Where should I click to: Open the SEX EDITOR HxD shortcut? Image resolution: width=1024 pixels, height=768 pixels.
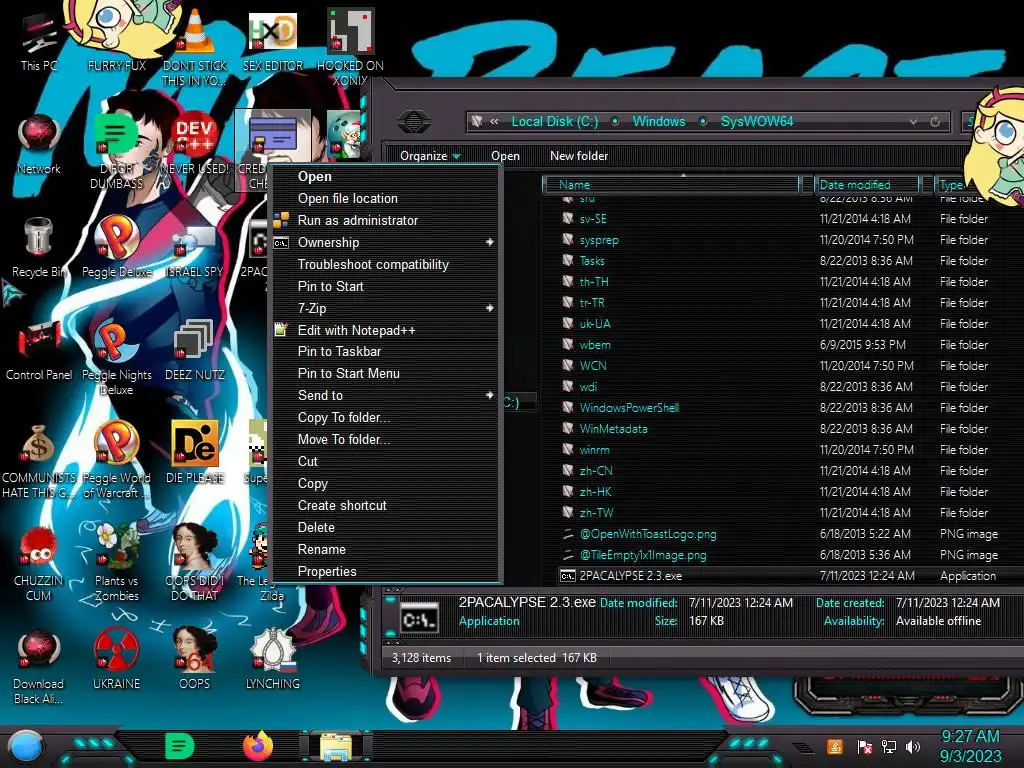click(x=273, y=40)
